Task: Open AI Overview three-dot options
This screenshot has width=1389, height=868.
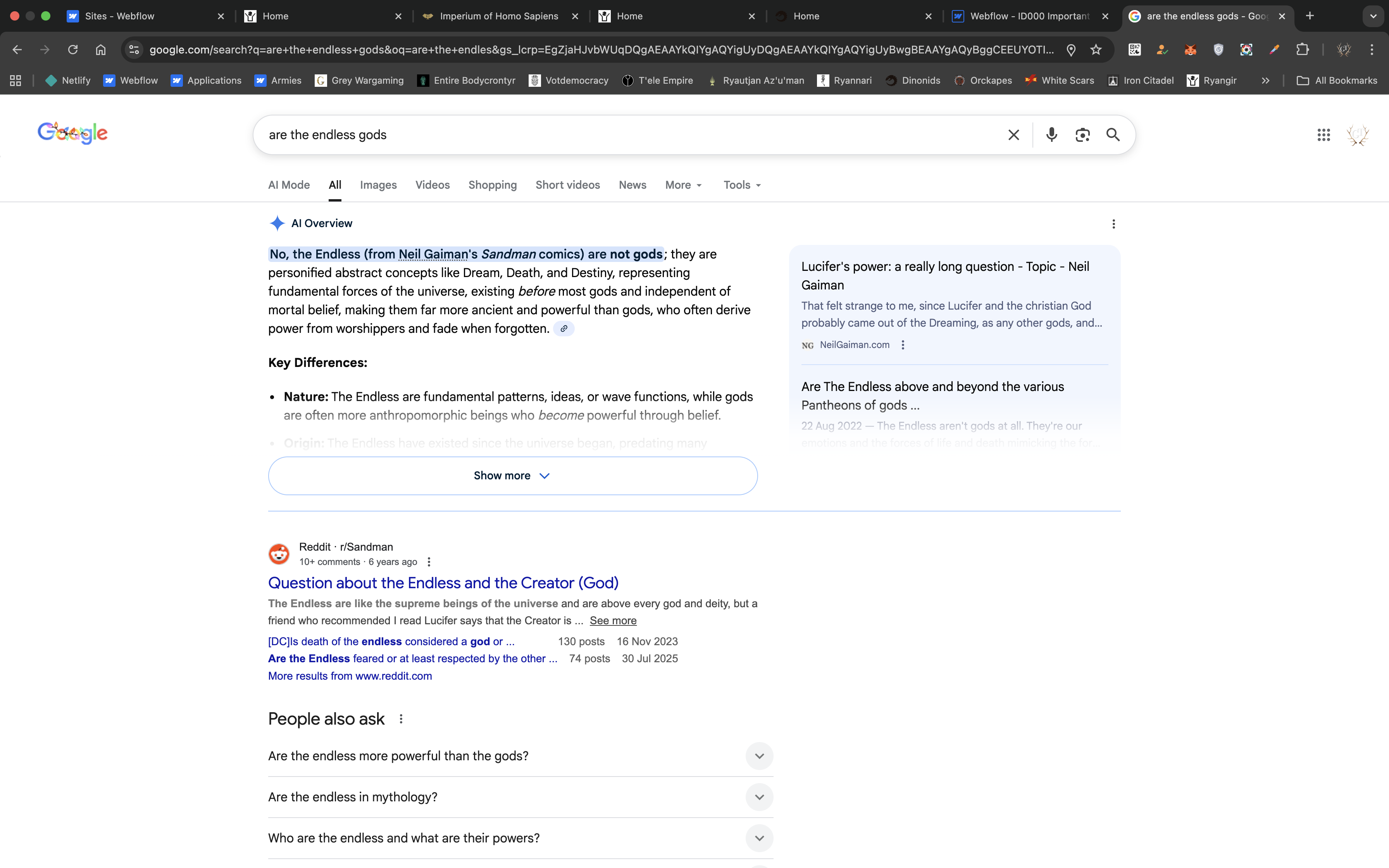Action: [x=1113, y=224]
